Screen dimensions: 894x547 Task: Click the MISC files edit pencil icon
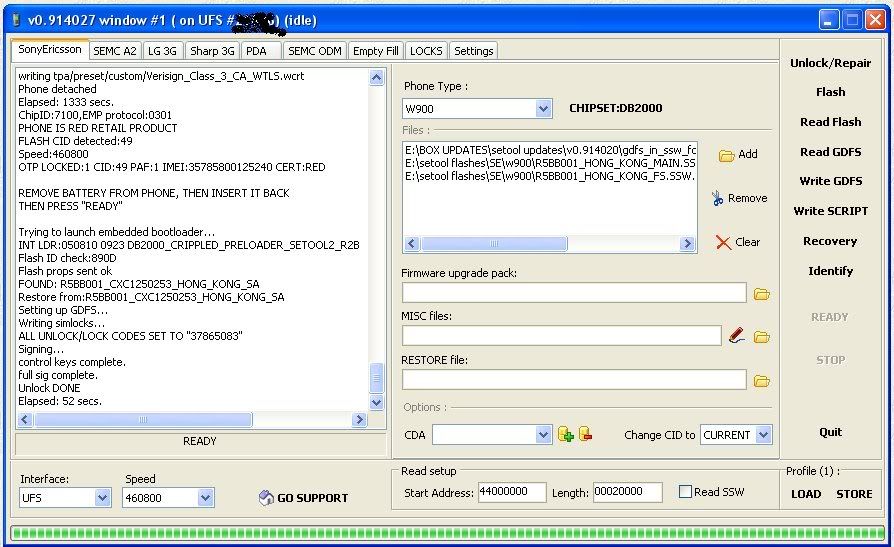tap(737, 335)
